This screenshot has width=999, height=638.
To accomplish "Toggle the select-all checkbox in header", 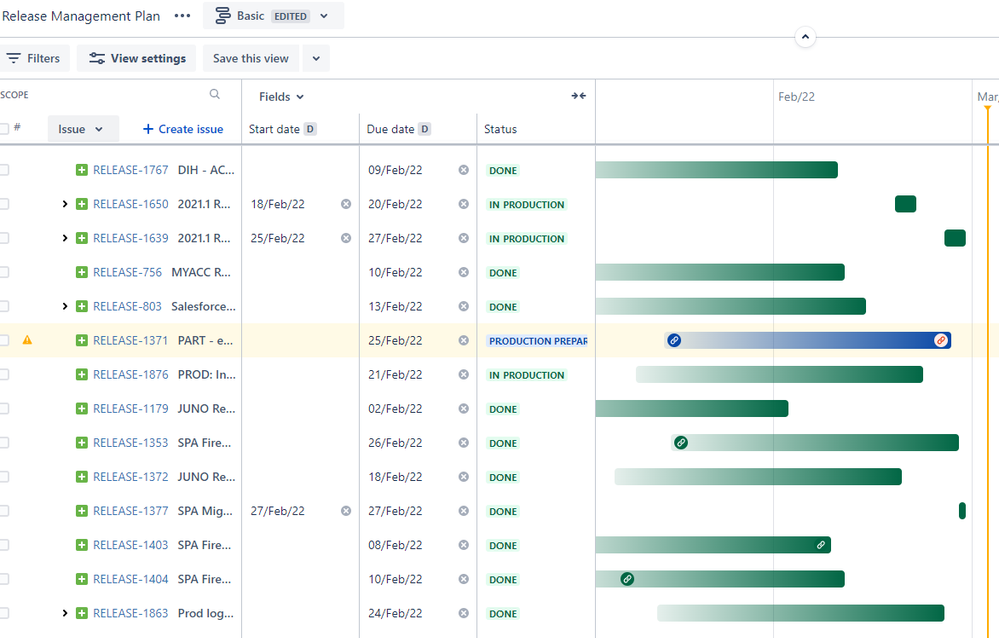I will tap(4, 129).
